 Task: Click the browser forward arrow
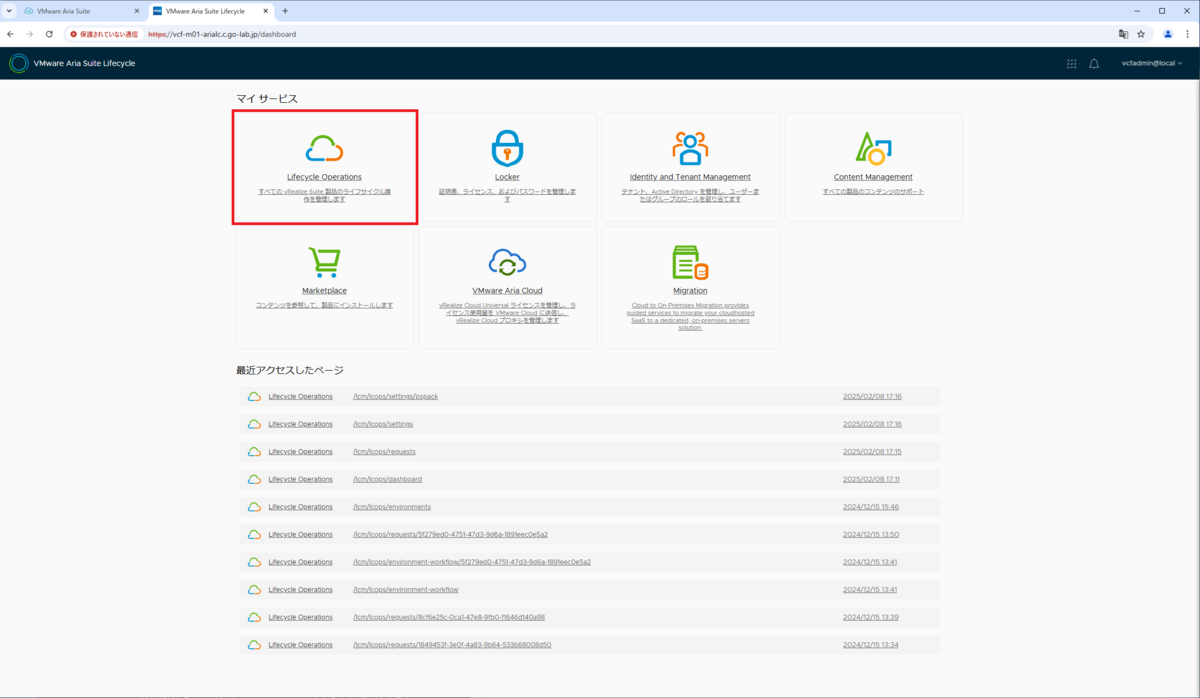(30, 34)
